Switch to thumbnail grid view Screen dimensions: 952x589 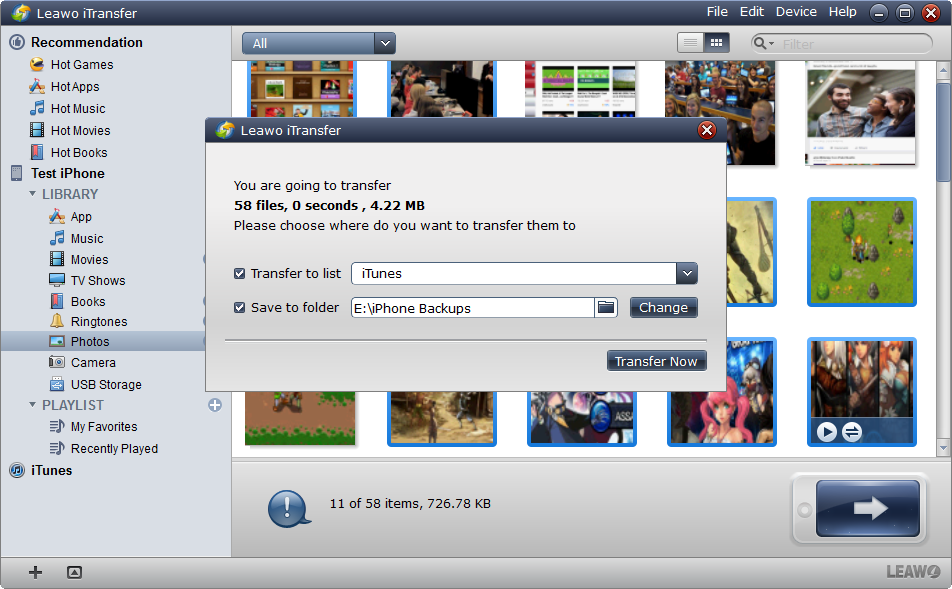click(716, 43)
